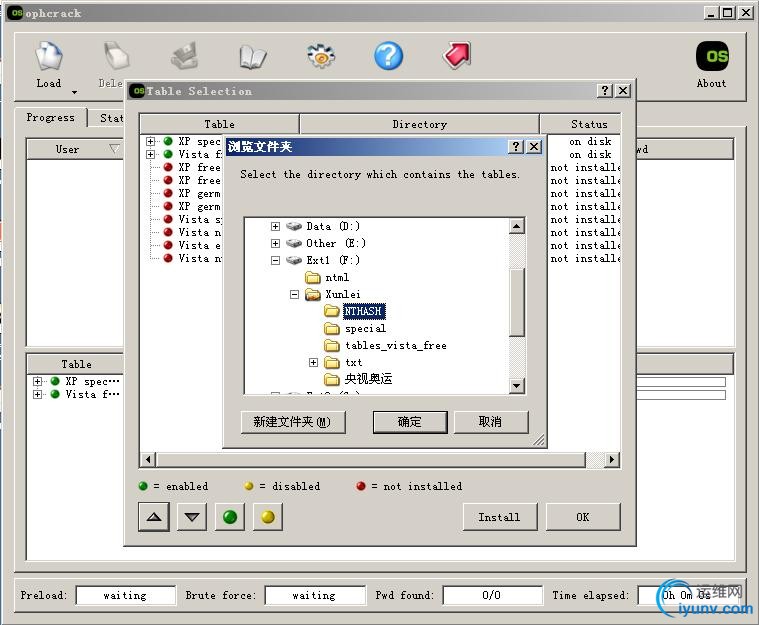Image resolution: width=759 pixels, height=625 pixels.
Task: Open the Load dropdown arrow
Action: [x=74, y=92]
